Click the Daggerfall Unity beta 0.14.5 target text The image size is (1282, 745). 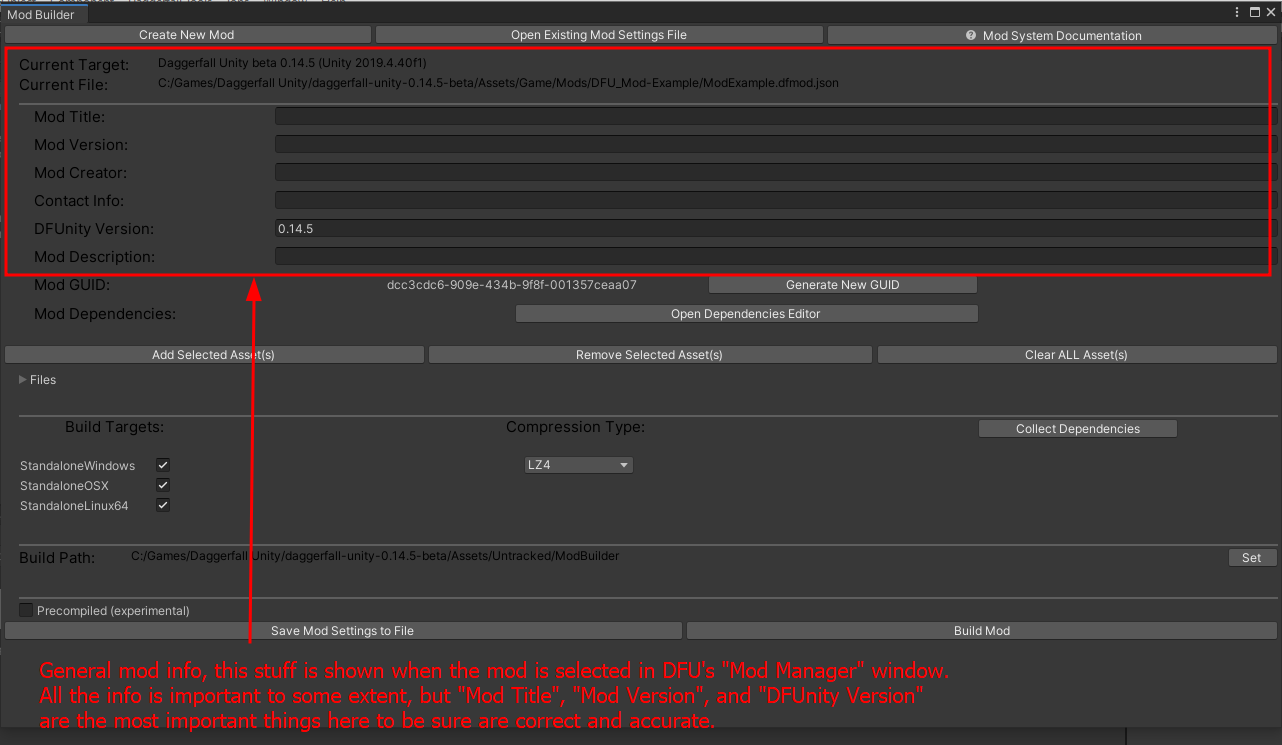tap(292, 63)
